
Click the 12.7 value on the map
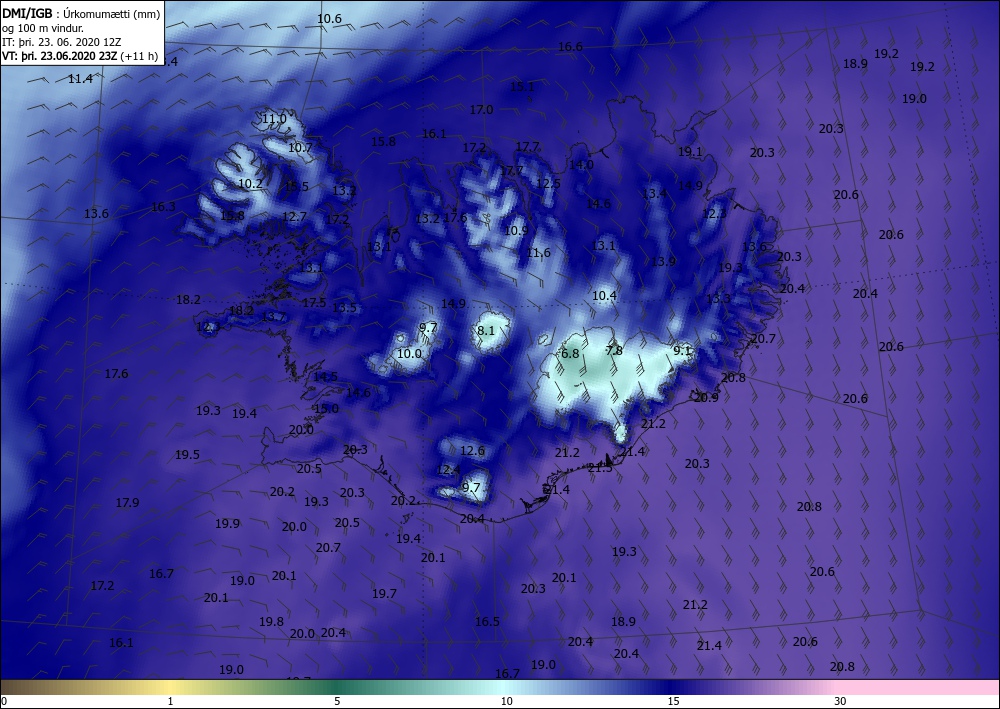click(294, 216)
